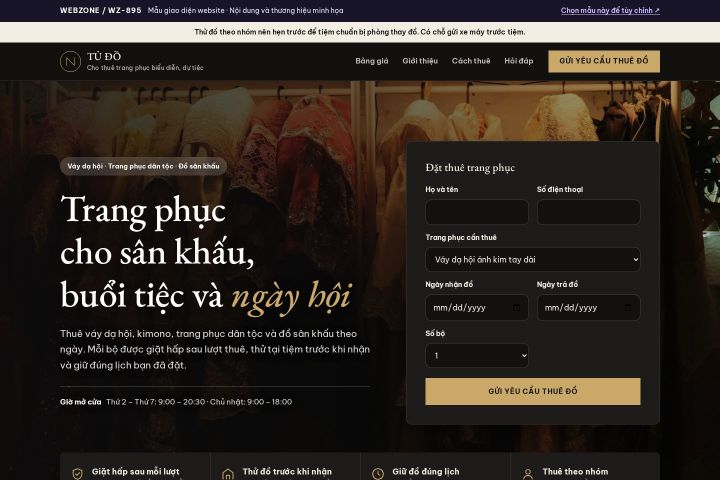Screen dimensions: 720x480
Task: Open calendar picker in Ngày trả đồ field
Action: 628,307
